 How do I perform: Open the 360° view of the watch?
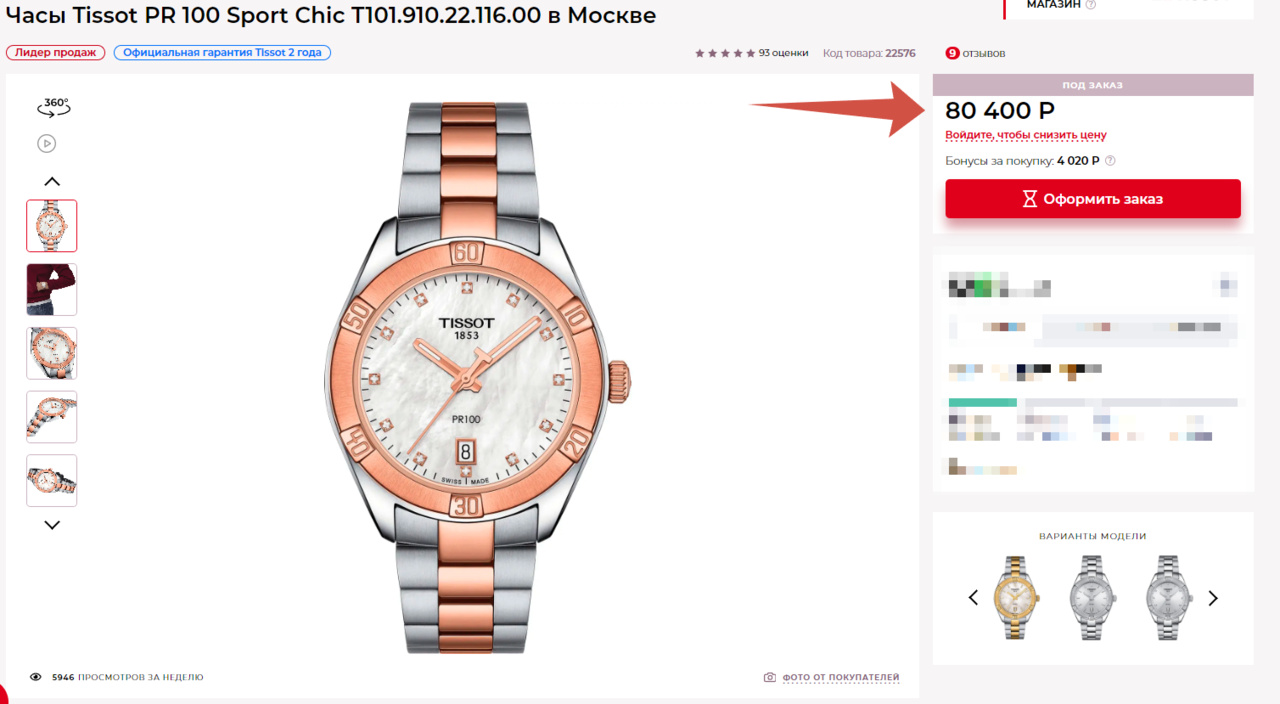[x=53, y=105]
